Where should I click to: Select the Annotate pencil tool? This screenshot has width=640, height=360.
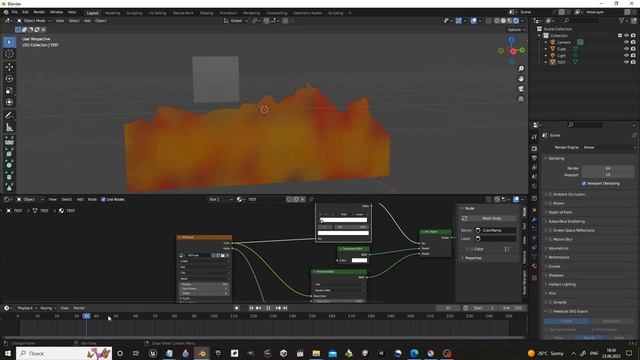pyautogui.click(x=9, y=116)
